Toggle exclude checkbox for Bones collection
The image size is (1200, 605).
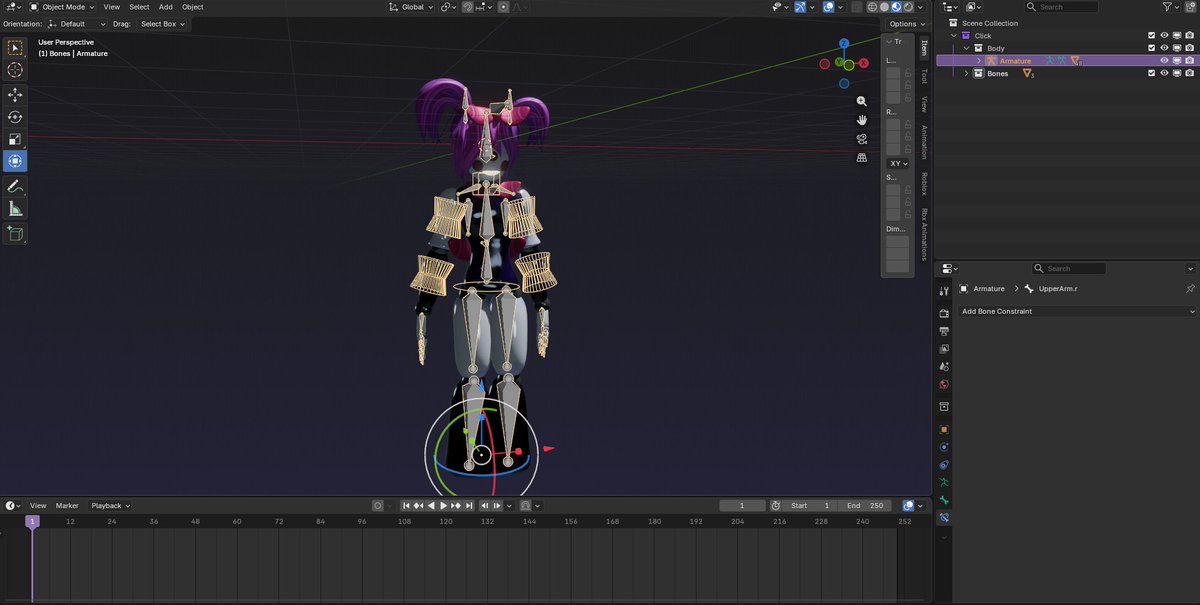(1152, 73)
